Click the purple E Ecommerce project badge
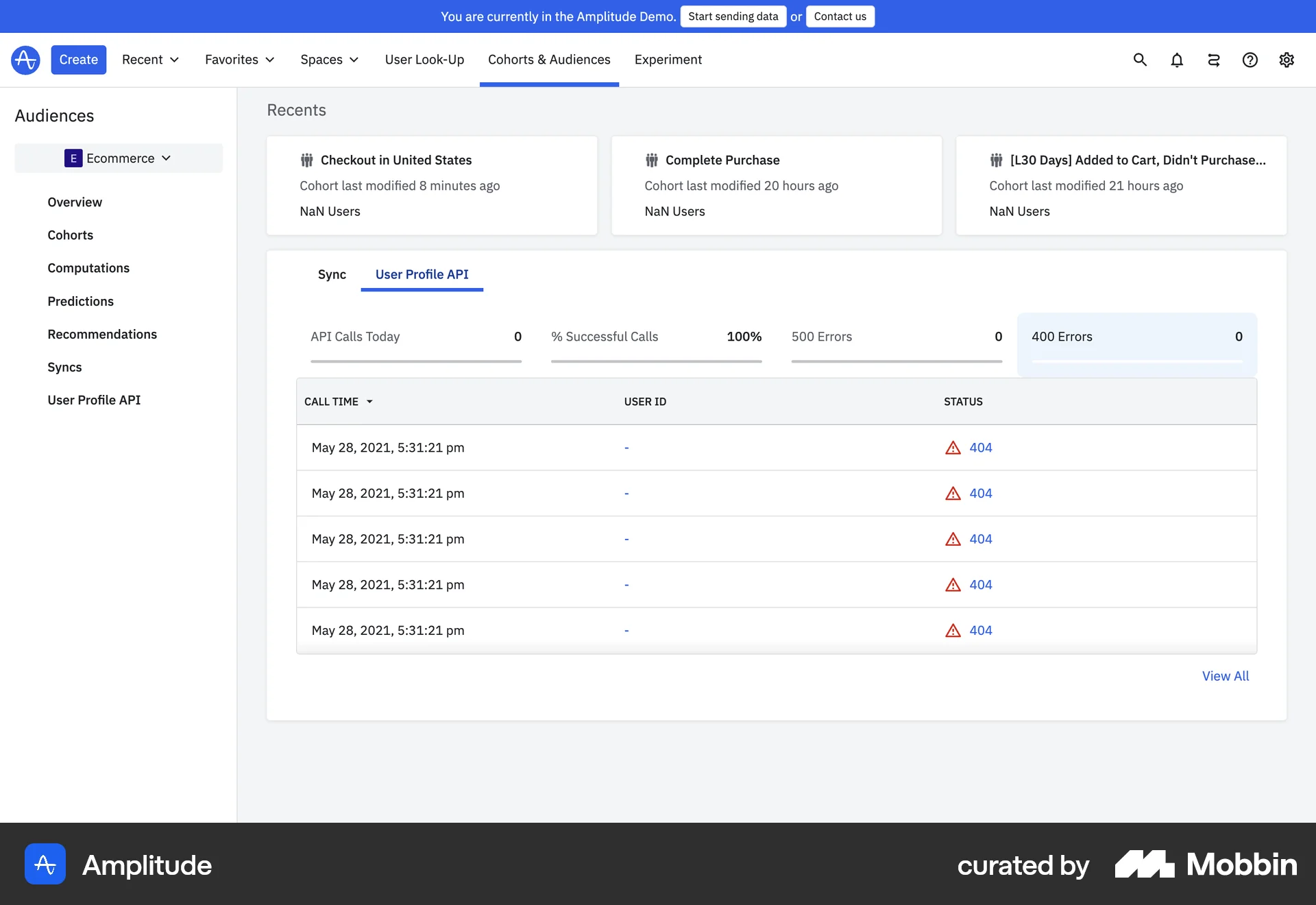Viewport: 1316px width, 905px height. (x=73, y=158)
